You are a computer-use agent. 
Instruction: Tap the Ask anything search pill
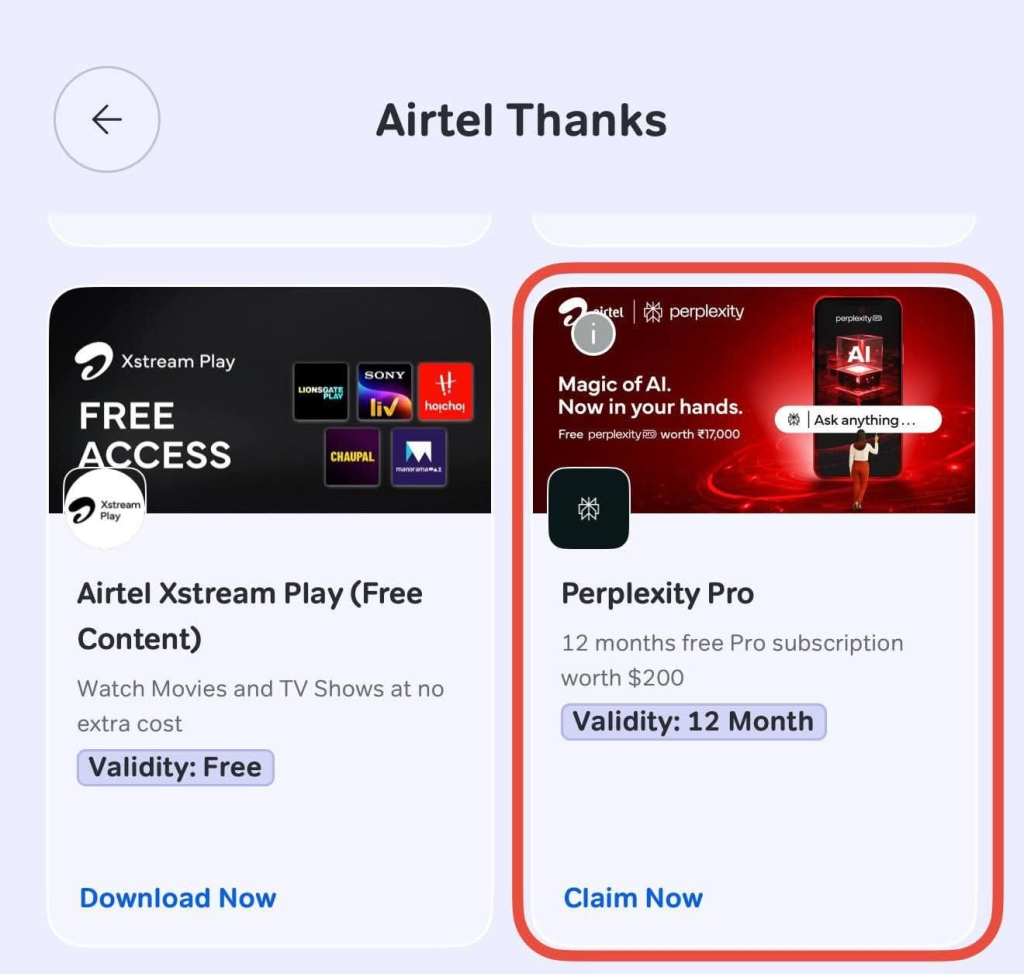point(858,419)
